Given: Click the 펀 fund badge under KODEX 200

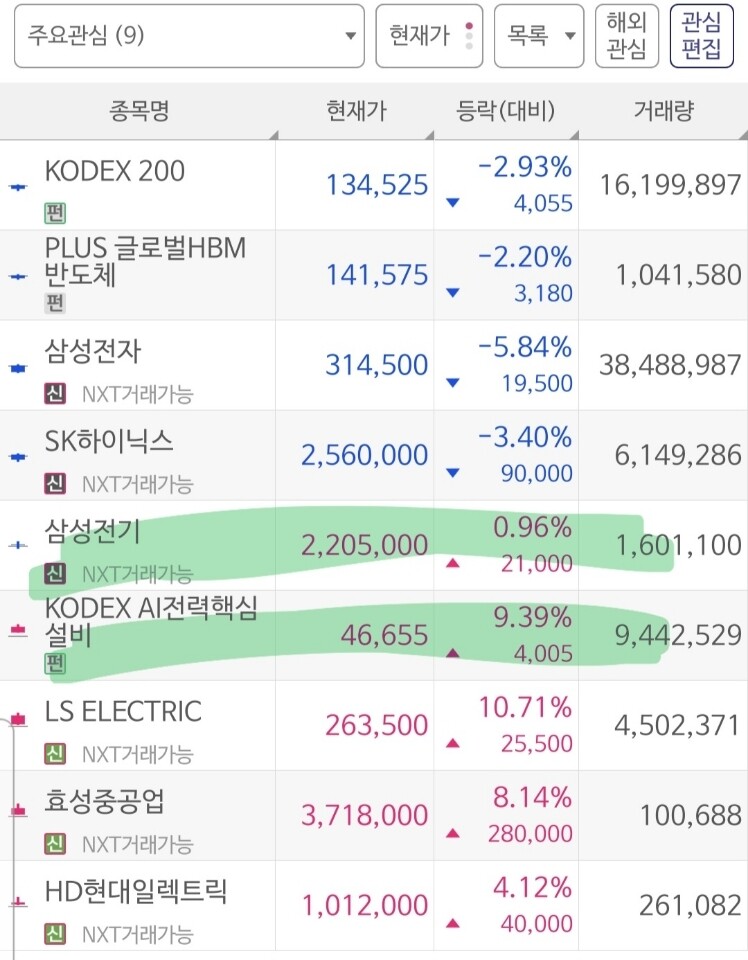Looking at the screenshot, I should point(54,212).
